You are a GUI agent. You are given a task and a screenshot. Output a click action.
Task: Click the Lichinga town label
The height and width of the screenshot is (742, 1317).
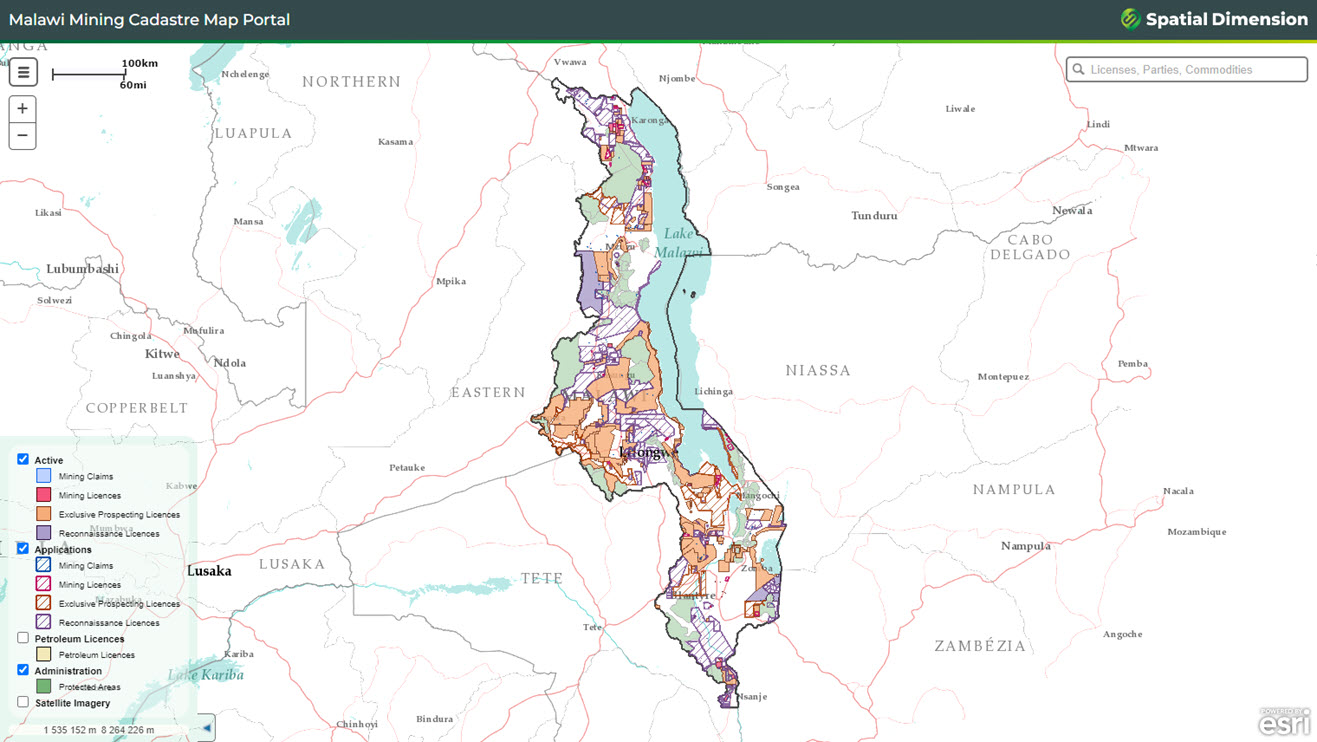713,392
